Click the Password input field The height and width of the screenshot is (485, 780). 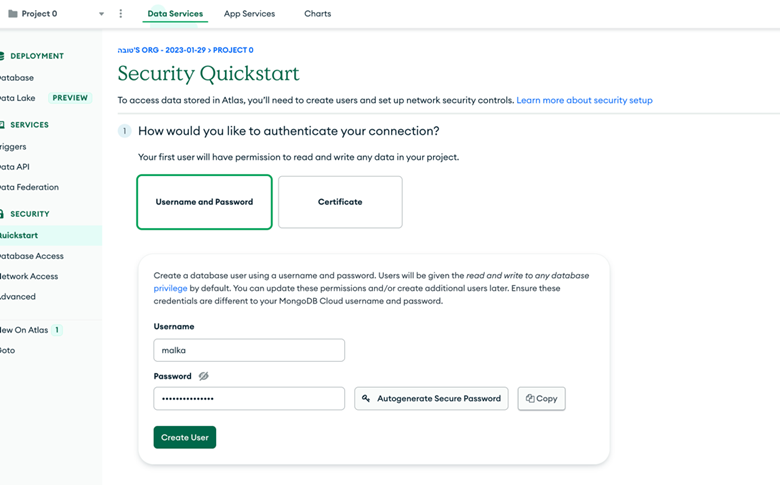[249, 398]
